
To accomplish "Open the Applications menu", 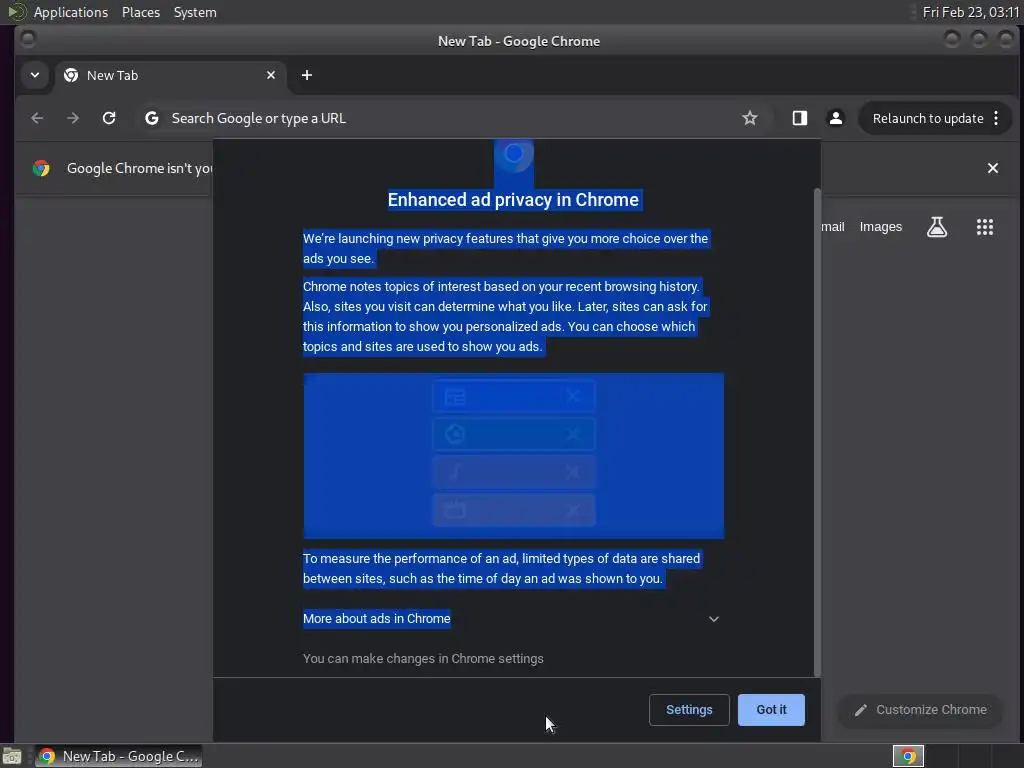I will pyautogui.click(x=71, y=12).
